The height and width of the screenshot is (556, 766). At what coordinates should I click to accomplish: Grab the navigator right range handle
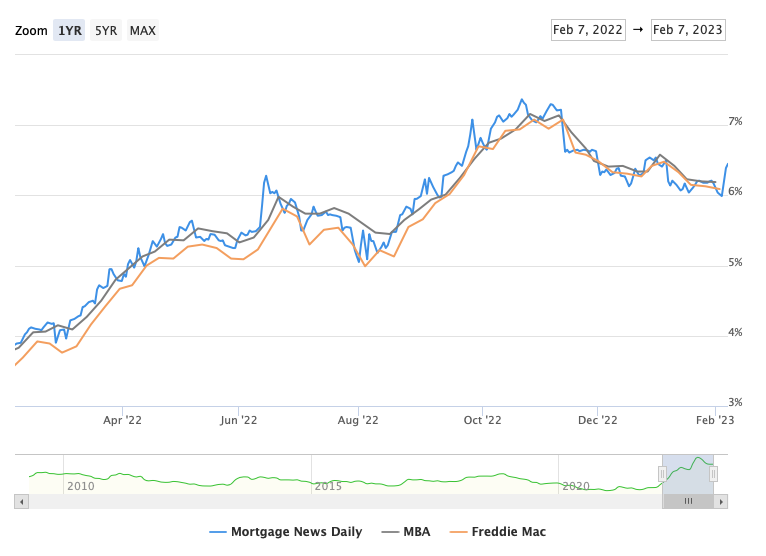(713, 473)
